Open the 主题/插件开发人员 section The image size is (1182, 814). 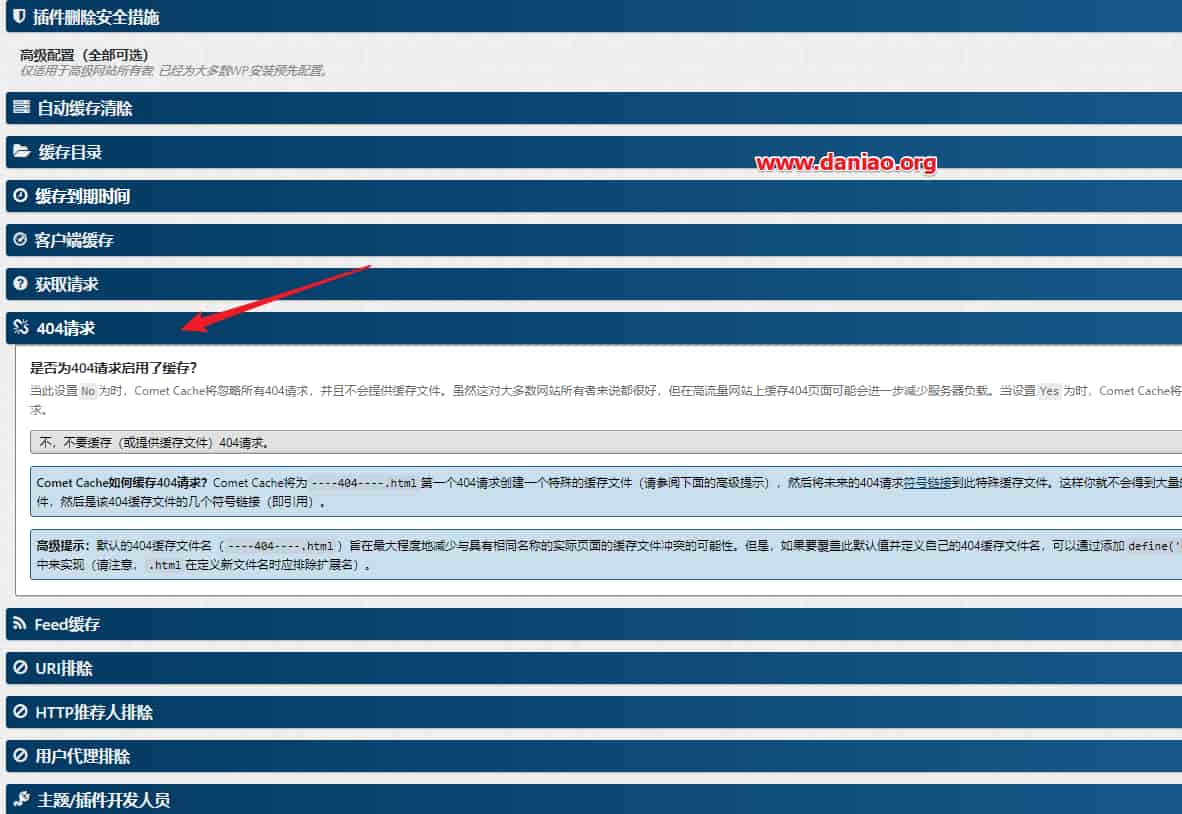[x=594, y=799]
